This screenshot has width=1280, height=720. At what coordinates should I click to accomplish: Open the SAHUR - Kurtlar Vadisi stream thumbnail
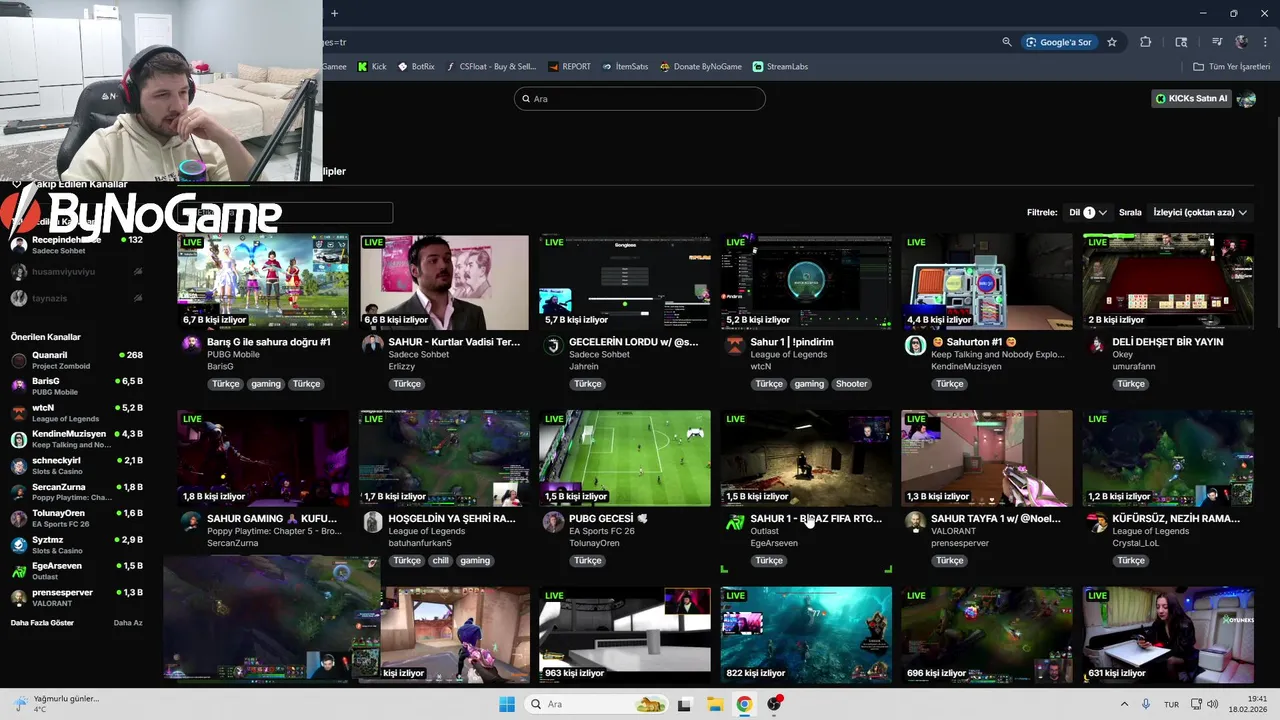click(444, 281)
